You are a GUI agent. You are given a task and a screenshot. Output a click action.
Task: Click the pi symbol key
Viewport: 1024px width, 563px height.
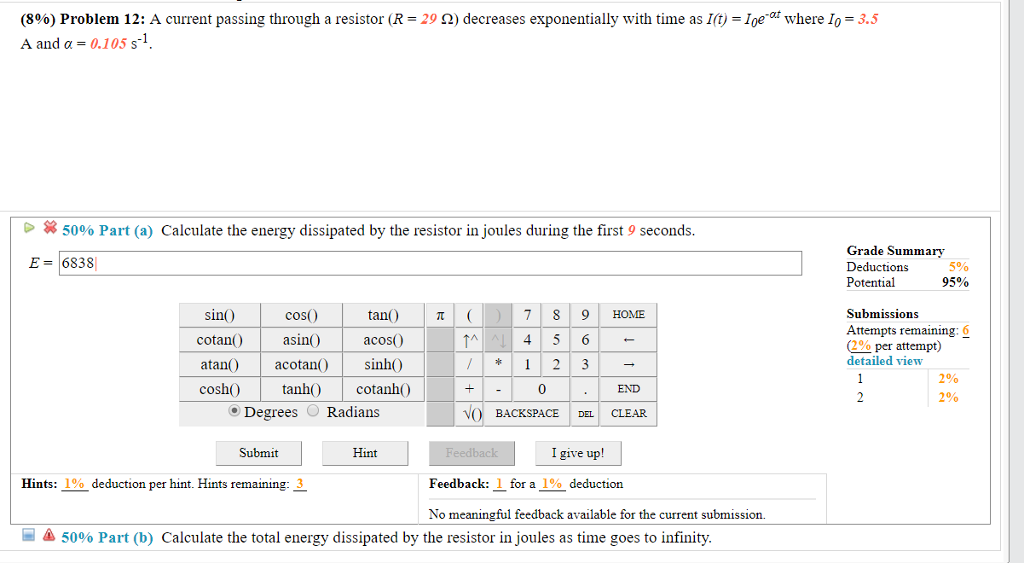pos(440,315)
